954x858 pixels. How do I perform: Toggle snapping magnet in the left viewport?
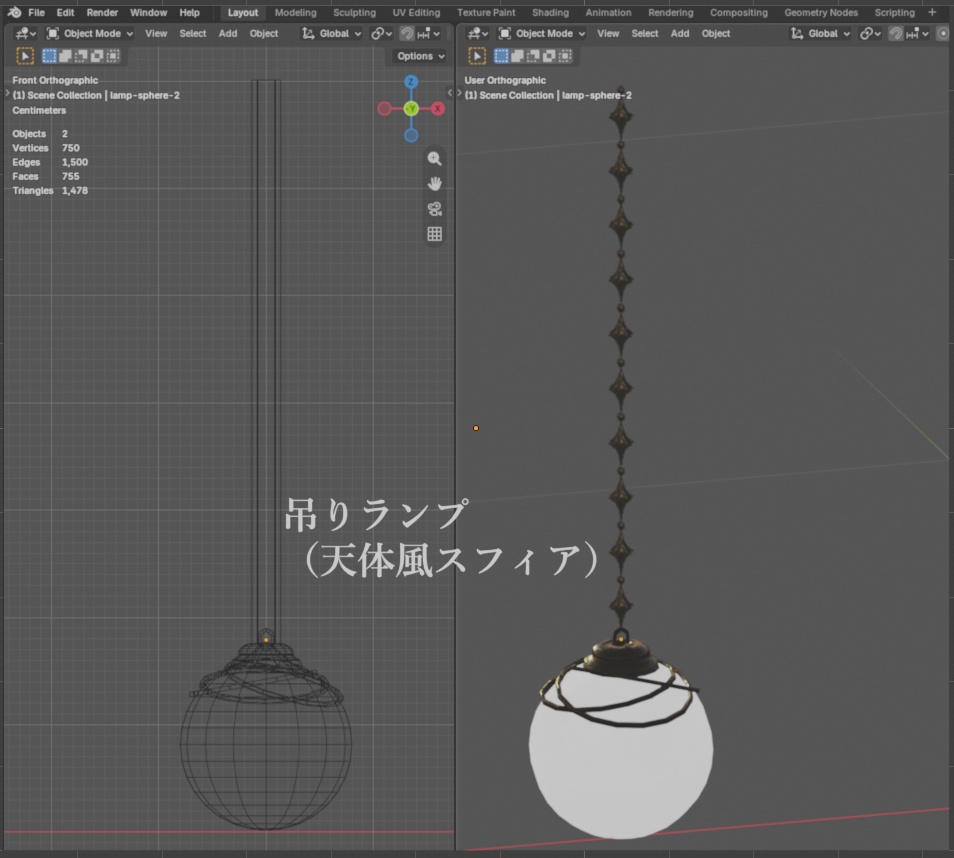(407, 33)
